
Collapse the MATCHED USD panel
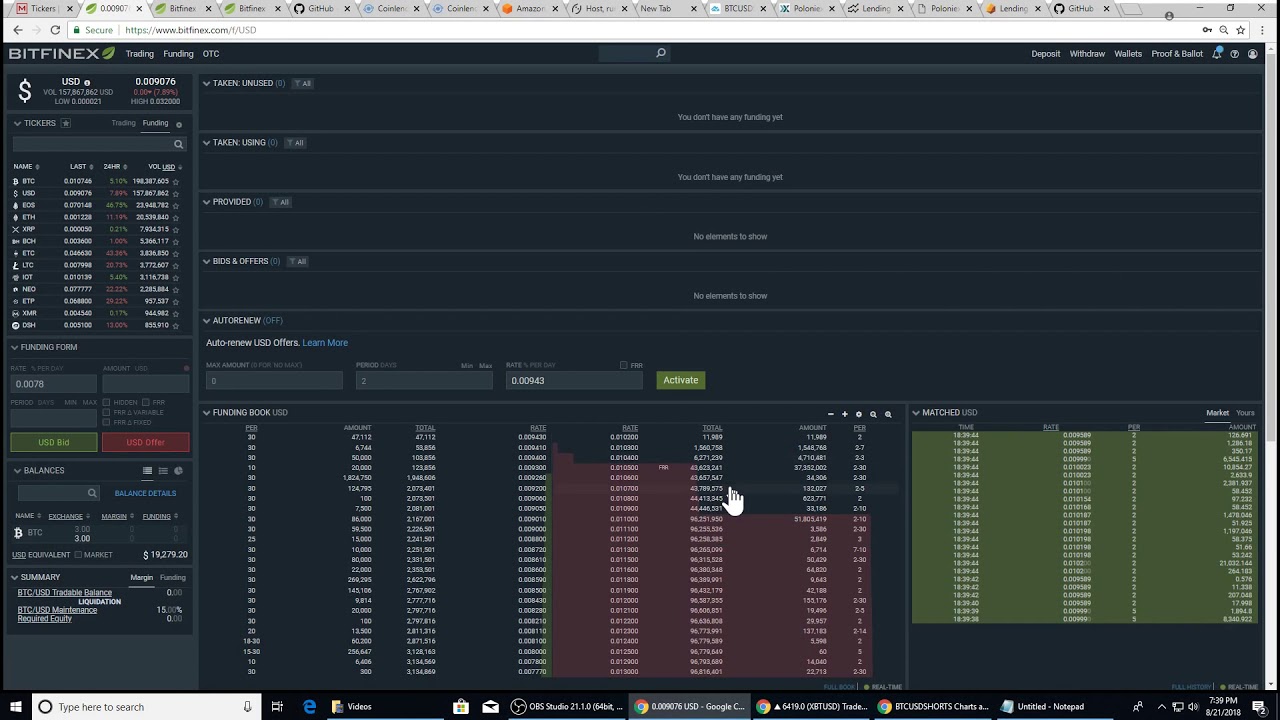coord(916,412)
